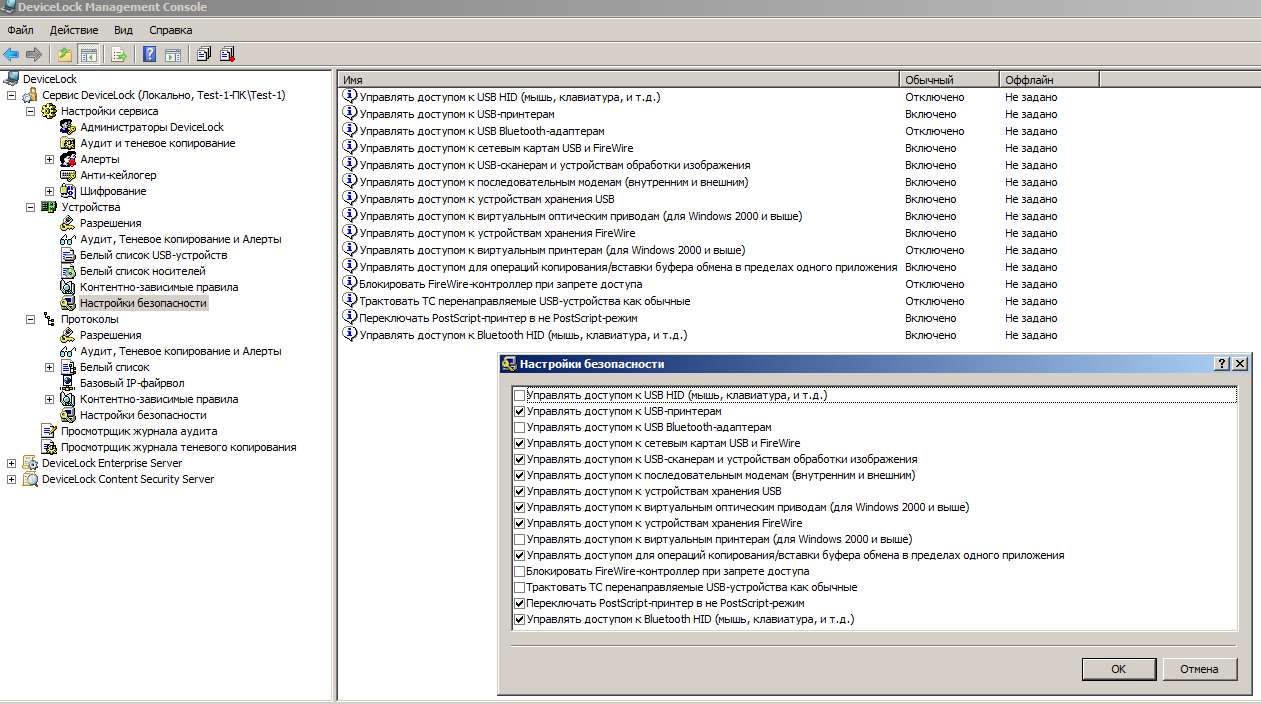Viewport: 1261px width, 704px height.
Task: Open the Вид menu
Action: (123, 31)
